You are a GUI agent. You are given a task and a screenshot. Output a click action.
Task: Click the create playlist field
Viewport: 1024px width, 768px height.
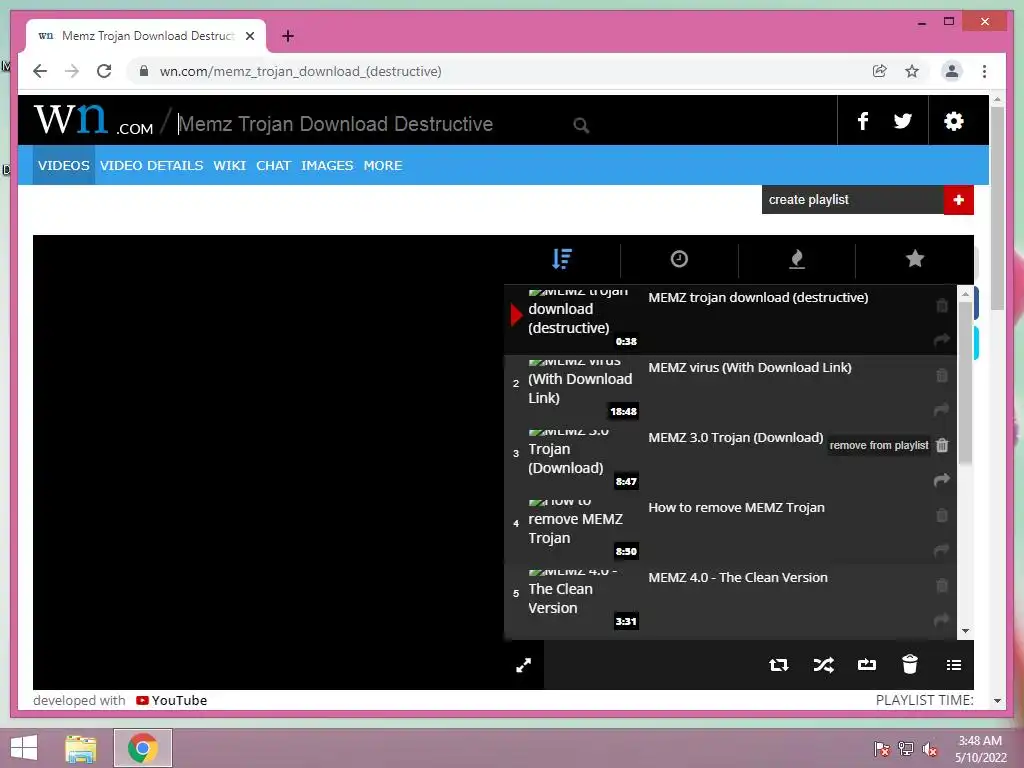point(852,200)
